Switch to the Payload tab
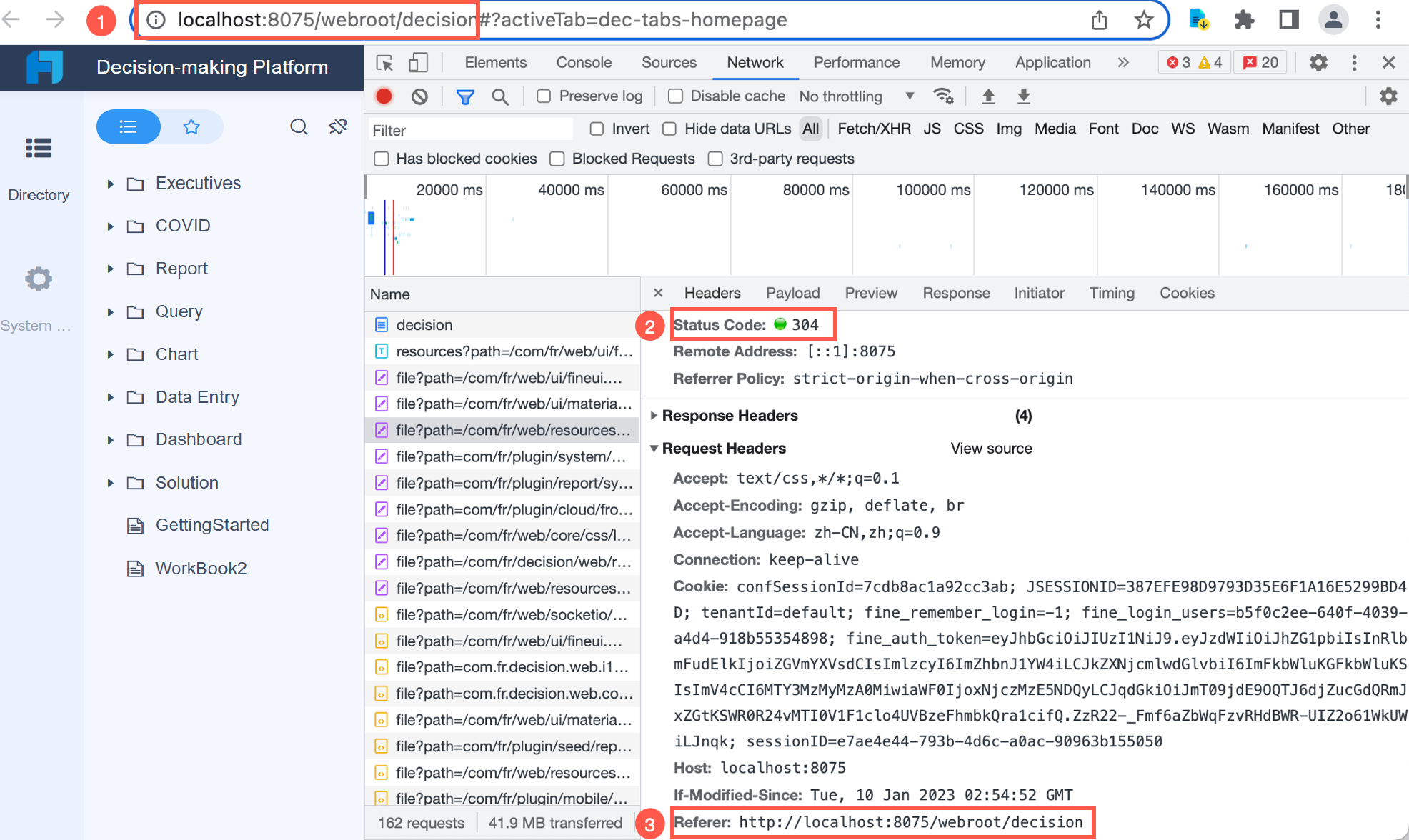The image size is (1409, 840). (792, 293)
